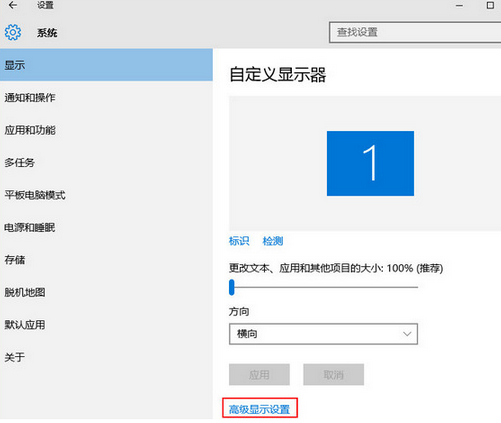Maximize the Settings window
The width and height of the screenshot is (501, 423).
[490, 5]
